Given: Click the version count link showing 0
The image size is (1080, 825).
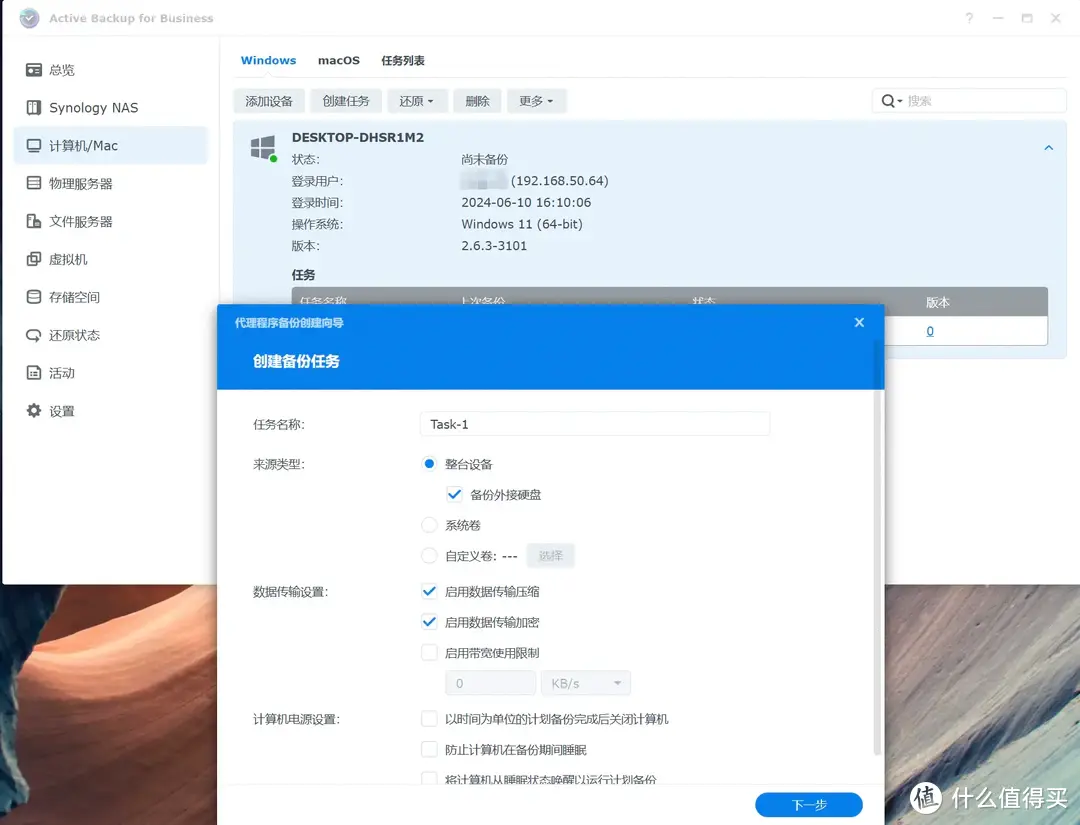Looking at the screenshot, I should click(x=929, y=330).
